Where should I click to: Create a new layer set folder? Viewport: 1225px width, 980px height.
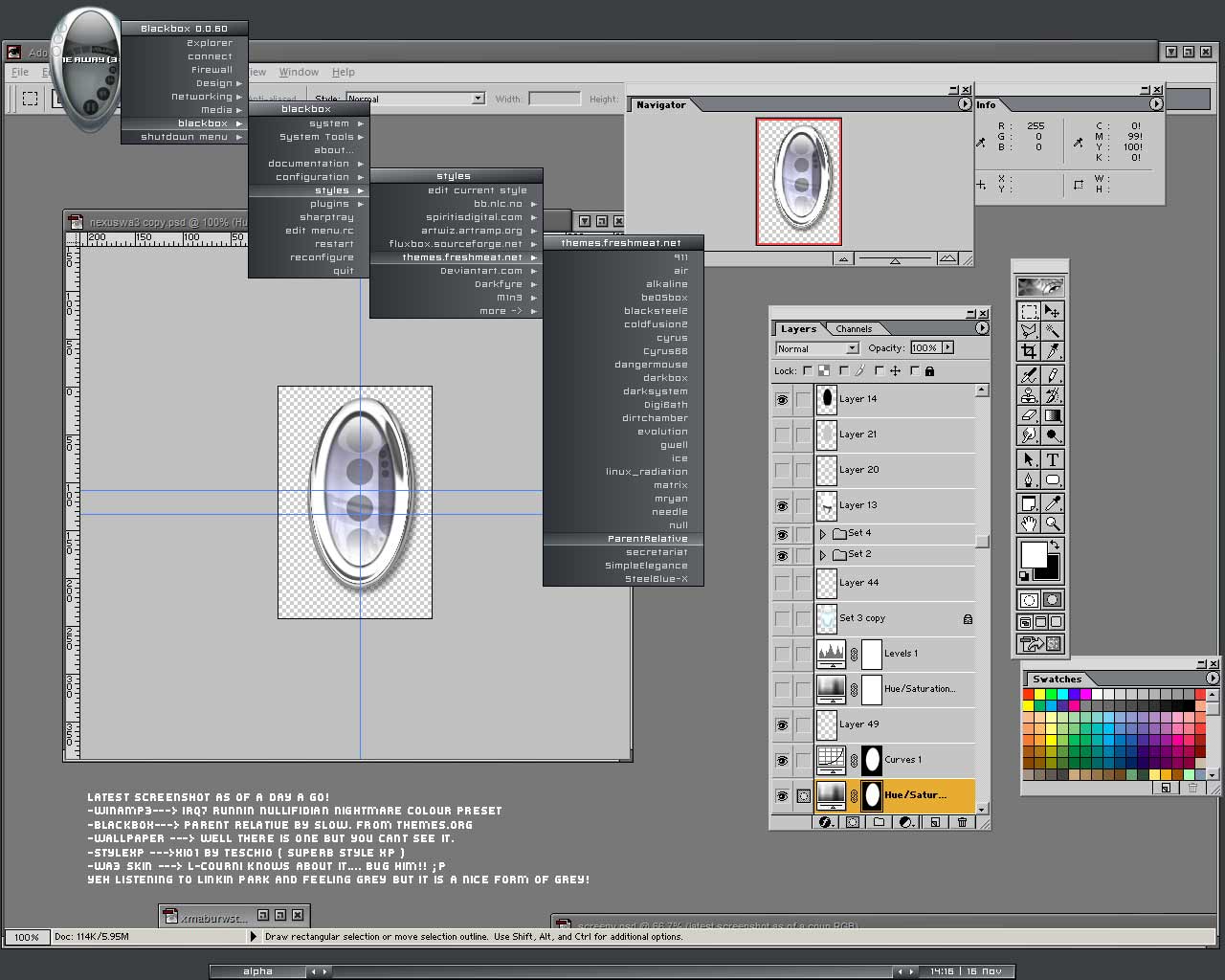[880, 822]
